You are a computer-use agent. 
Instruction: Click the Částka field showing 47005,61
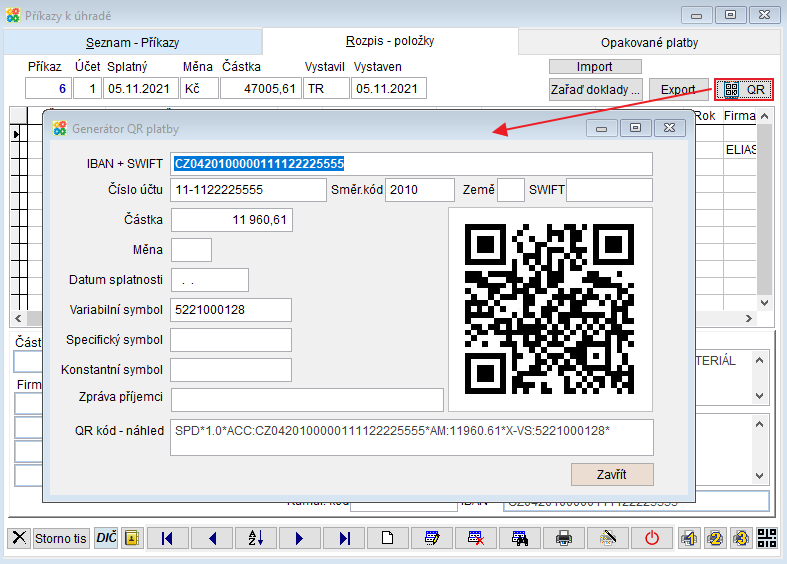[260, 88]
